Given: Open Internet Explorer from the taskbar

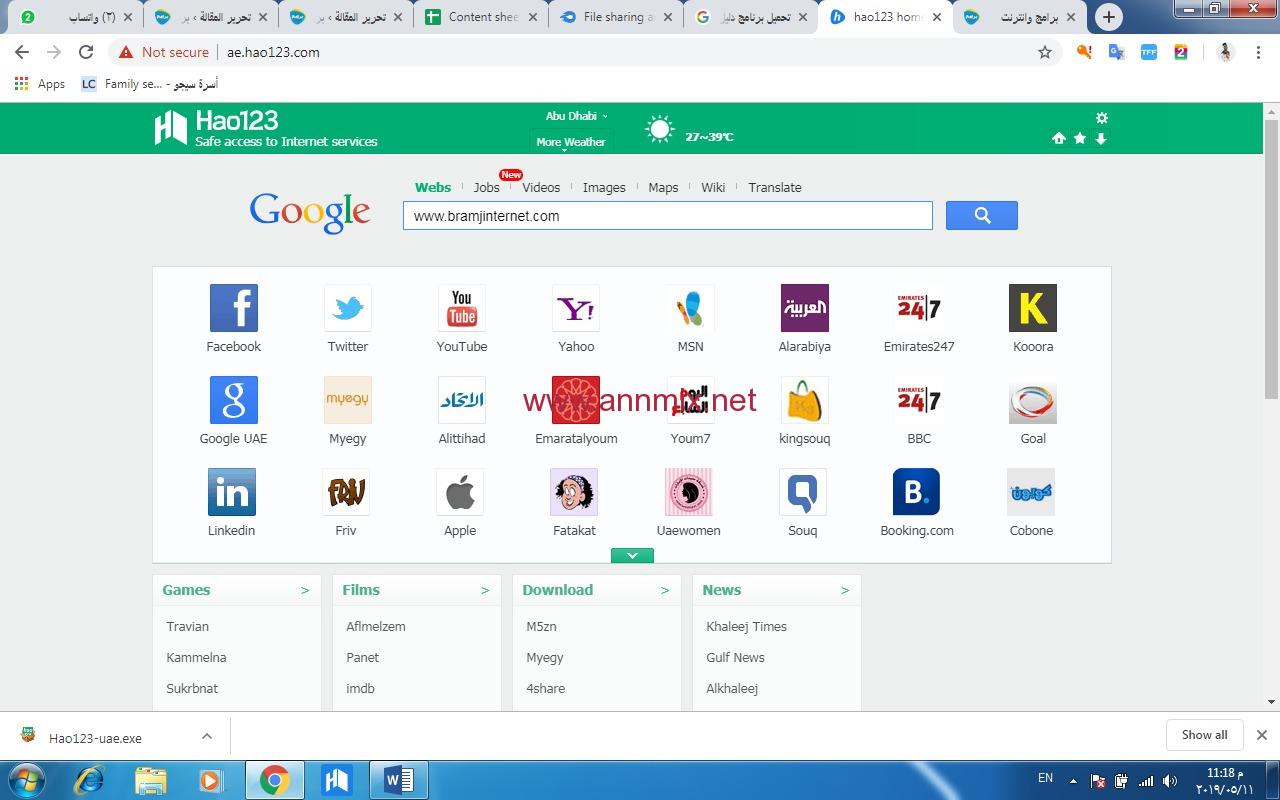Looking at the screenshot, I should [90, 780].
